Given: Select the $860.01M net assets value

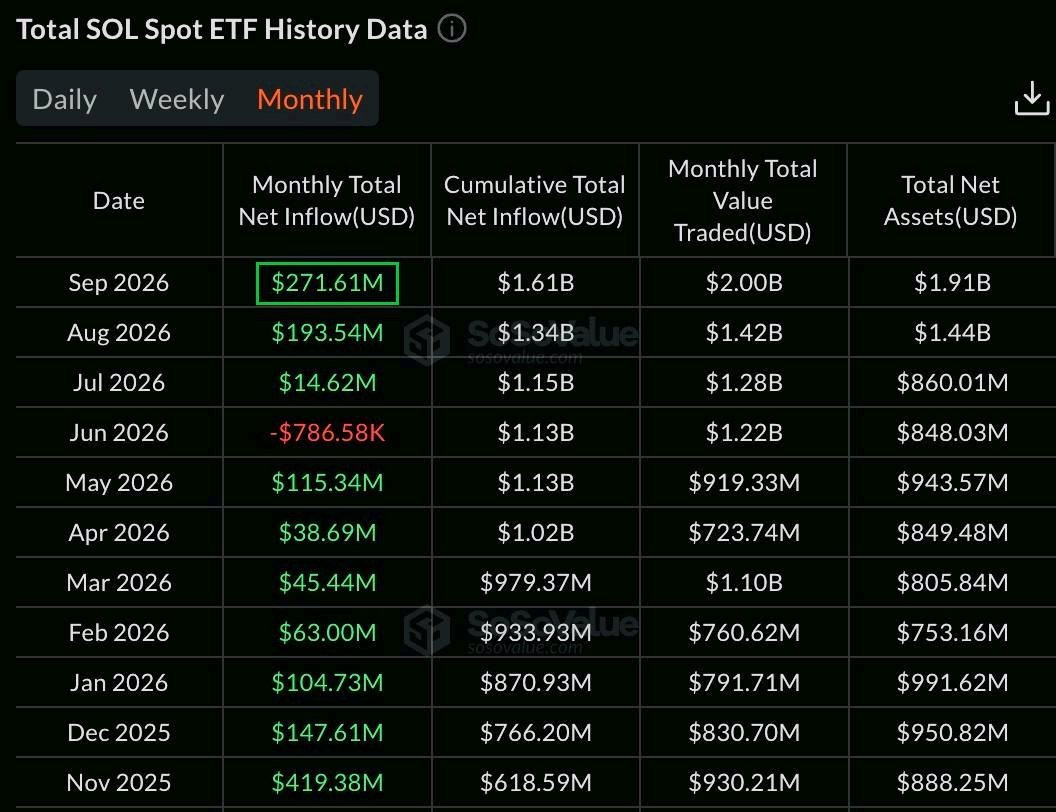Looking at the screenshot, I should (x=952, y=382).
